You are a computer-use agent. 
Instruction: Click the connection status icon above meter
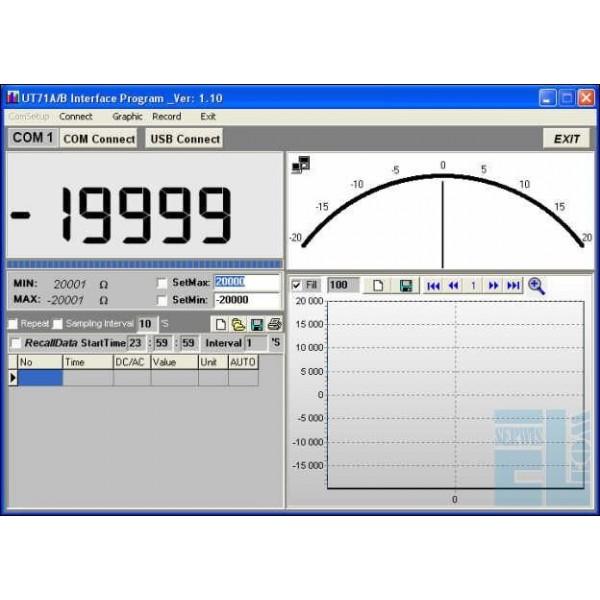click(x=299, y=163)
